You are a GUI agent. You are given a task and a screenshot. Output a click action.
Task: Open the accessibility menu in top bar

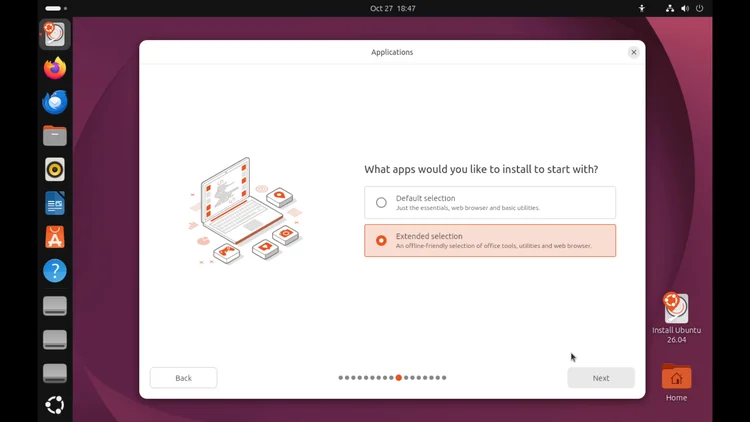(x=641, y=8)
